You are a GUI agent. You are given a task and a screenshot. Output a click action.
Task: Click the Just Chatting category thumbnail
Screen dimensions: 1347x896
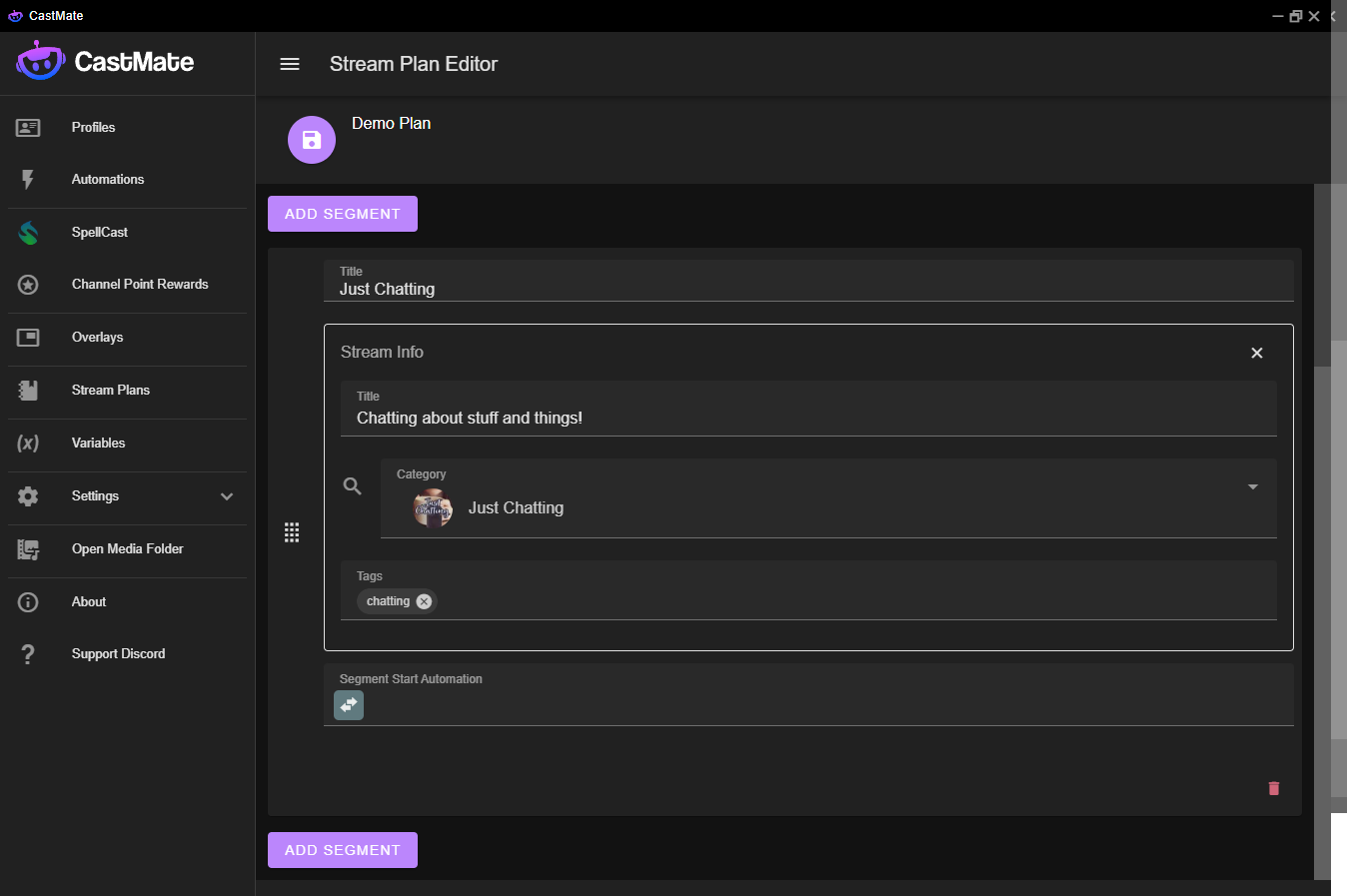(433, 508)
